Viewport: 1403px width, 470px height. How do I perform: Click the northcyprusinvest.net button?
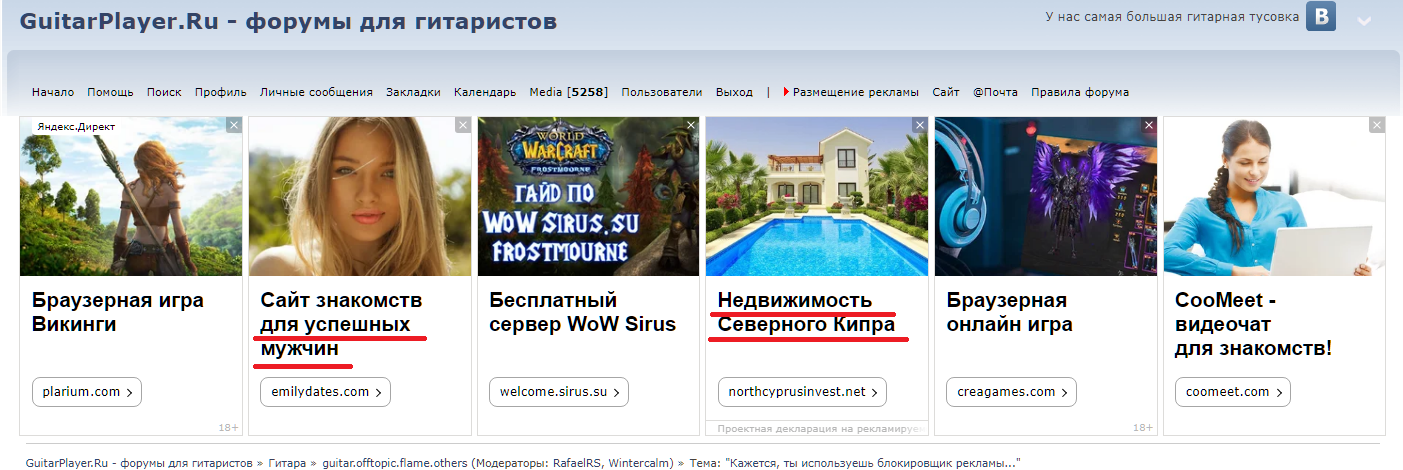(802, 392)
